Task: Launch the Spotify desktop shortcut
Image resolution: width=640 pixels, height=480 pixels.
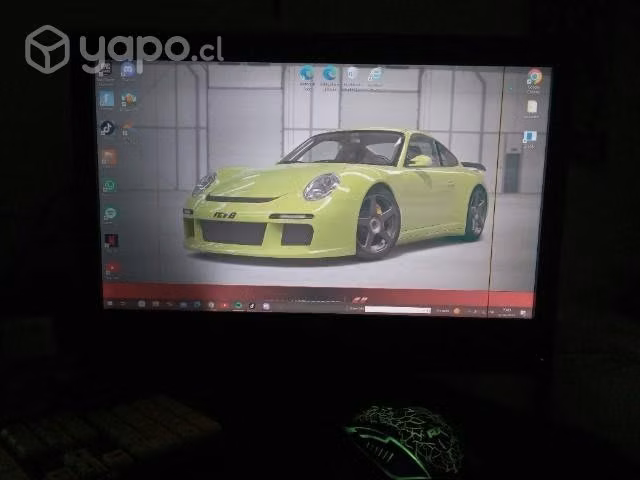Action: [110, 214]
